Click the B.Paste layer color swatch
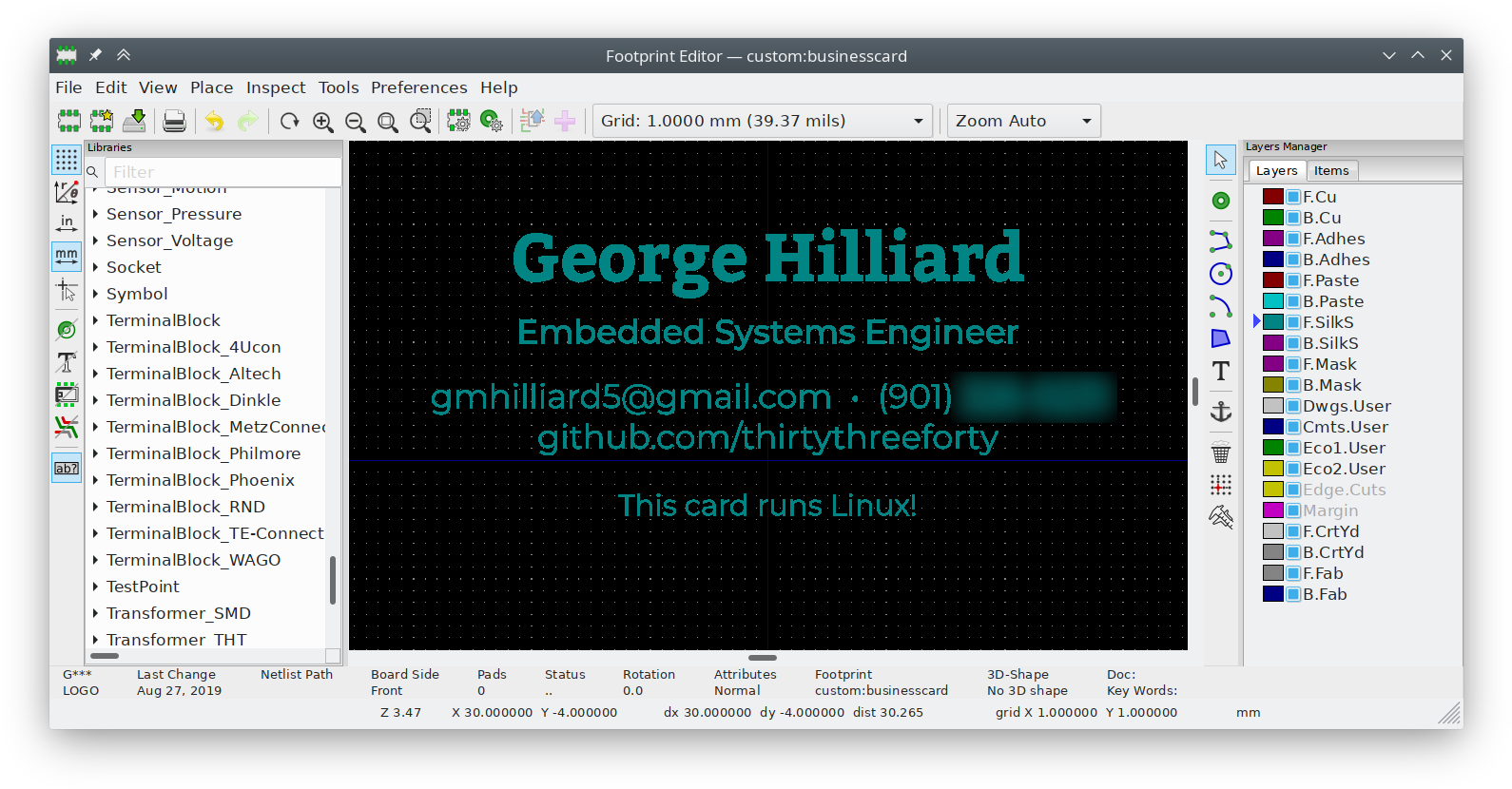 (1273, 301)
